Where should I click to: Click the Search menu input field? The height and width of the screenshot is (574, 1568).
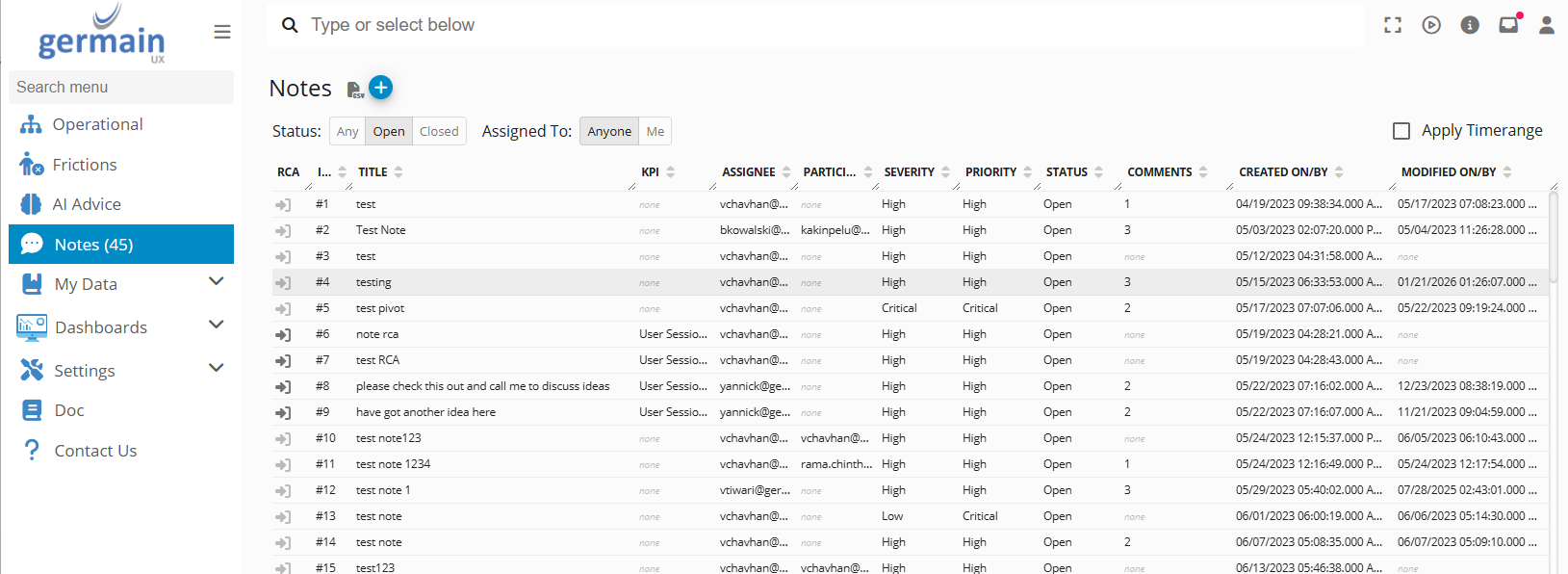(x=121, y=87)
